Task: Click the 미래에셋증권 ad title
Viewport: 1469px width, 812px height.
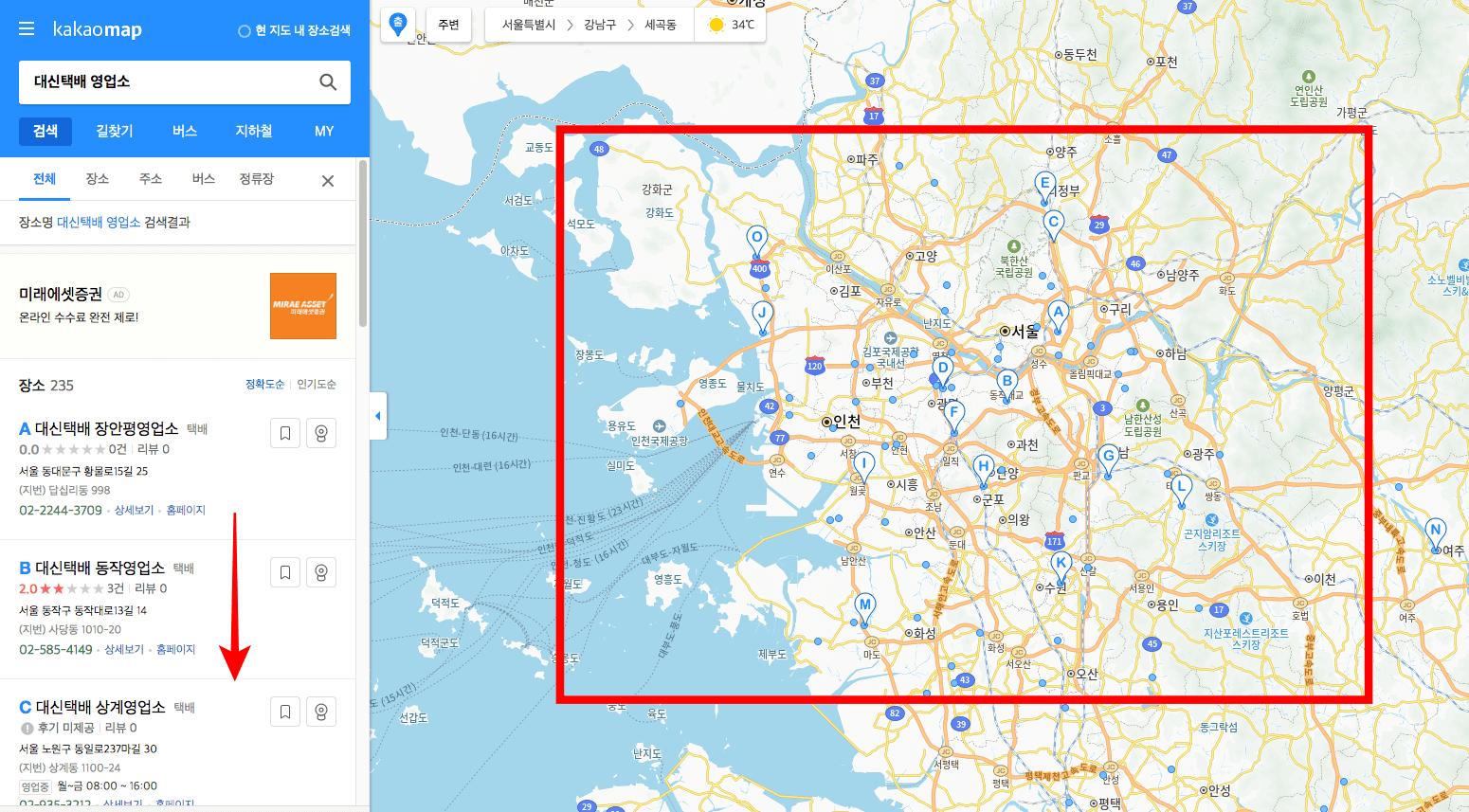Action: (x=61, y=295)
